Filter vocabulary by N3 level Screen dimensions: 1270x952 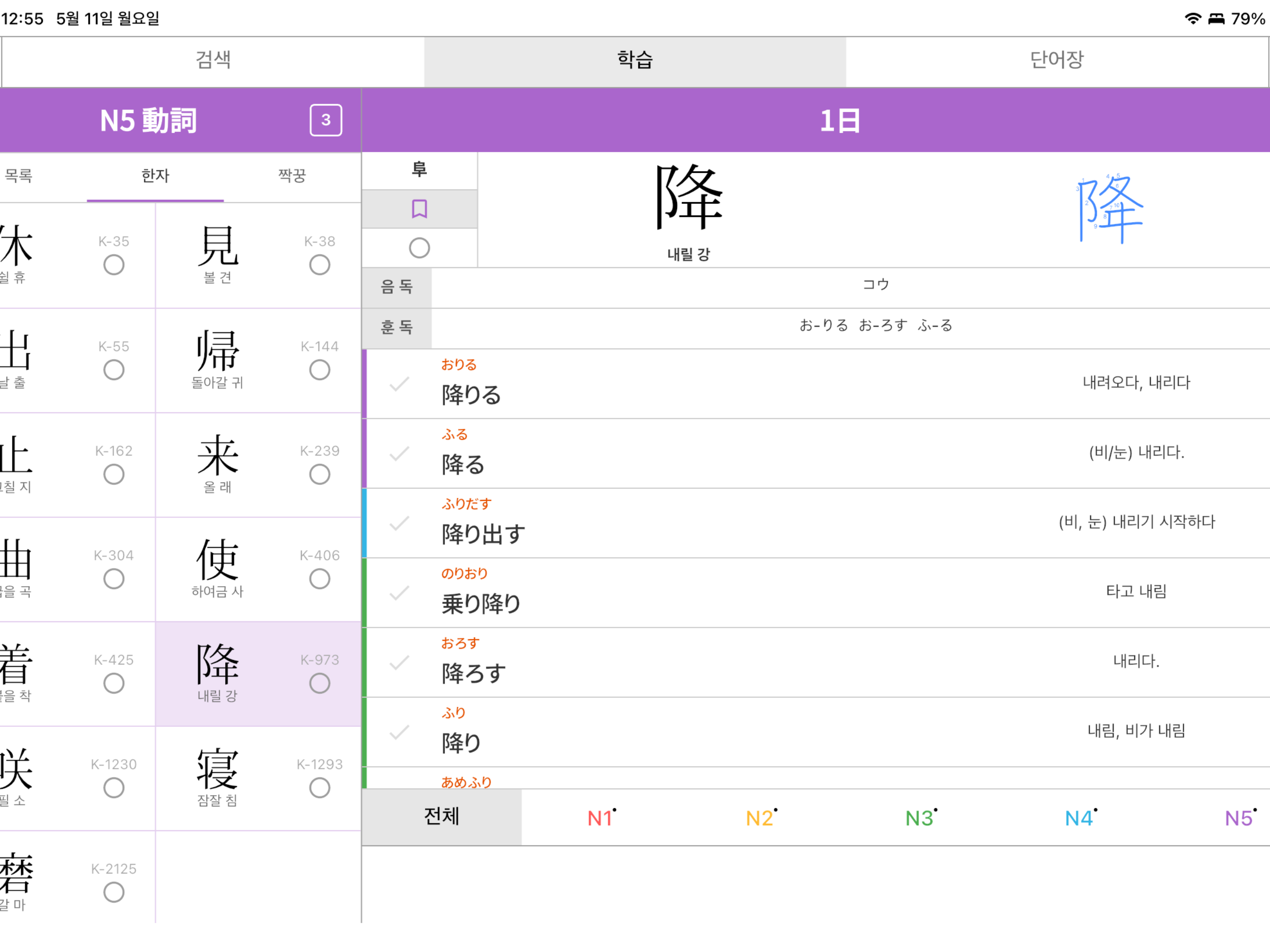pyautogui.click(x=920, y=818)
